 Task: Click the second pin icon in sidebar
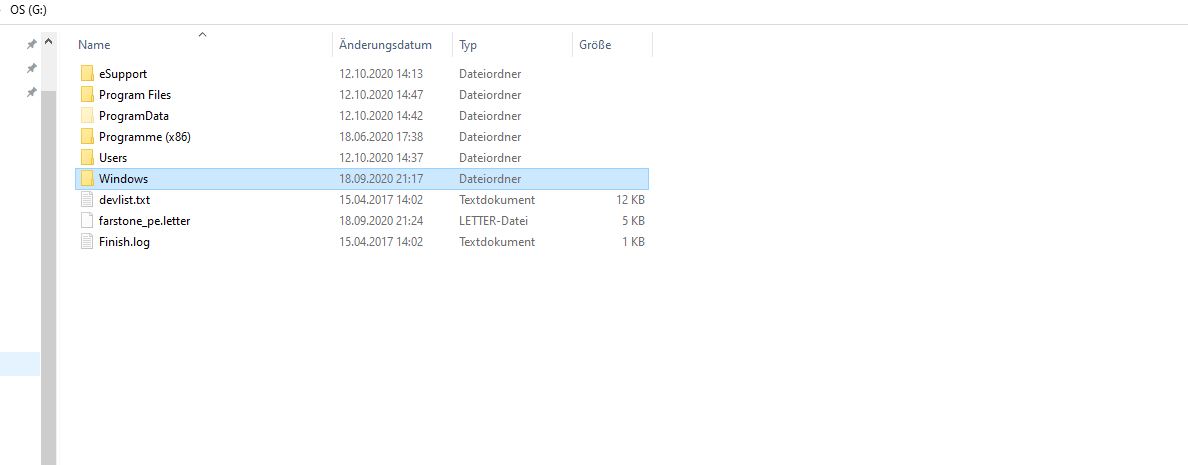click(x=32, y=68)
